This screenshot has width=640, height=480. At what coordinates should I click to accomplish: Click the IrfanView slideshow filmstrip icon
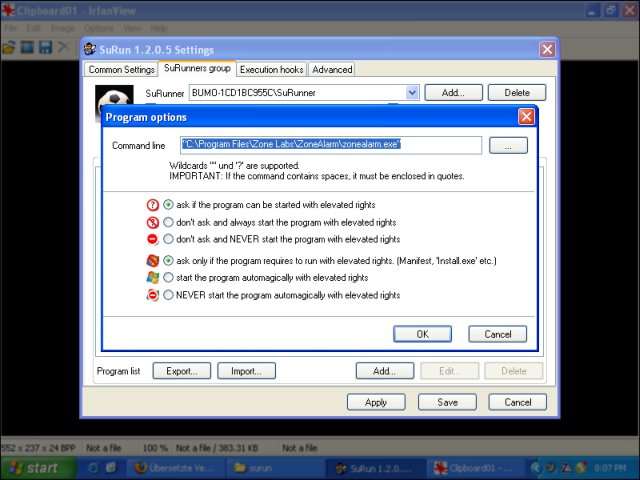[x=27, y=47]
